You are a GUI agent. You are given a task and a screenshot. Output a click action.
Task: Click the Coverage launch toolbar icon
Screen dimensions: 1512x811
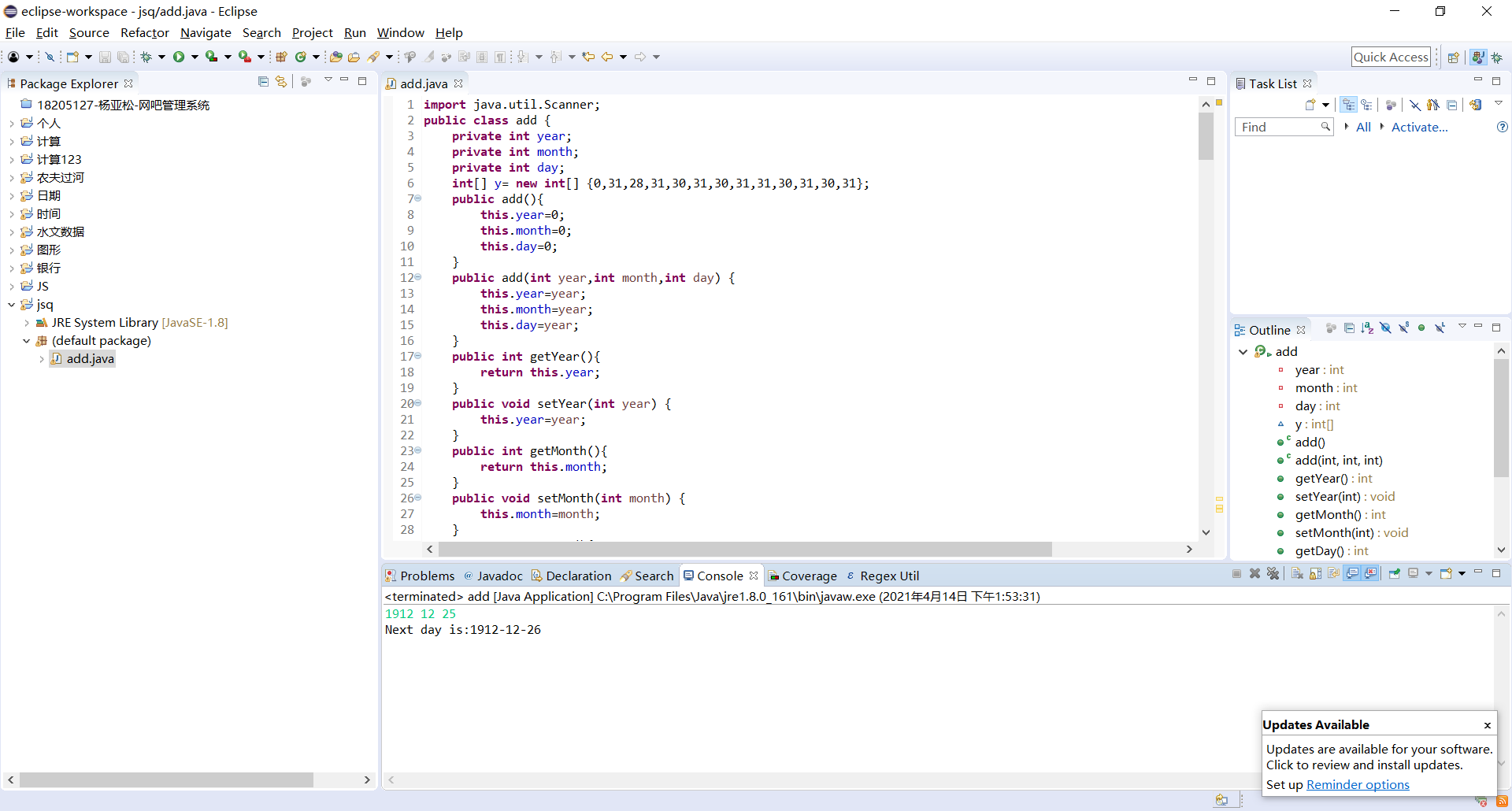point(212,57)
